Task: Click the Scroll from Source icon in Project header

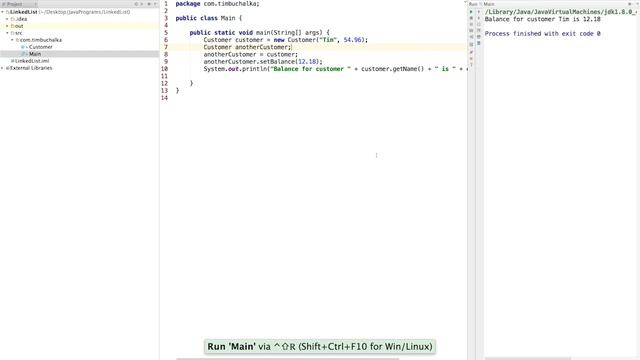Action: point(136,4)
